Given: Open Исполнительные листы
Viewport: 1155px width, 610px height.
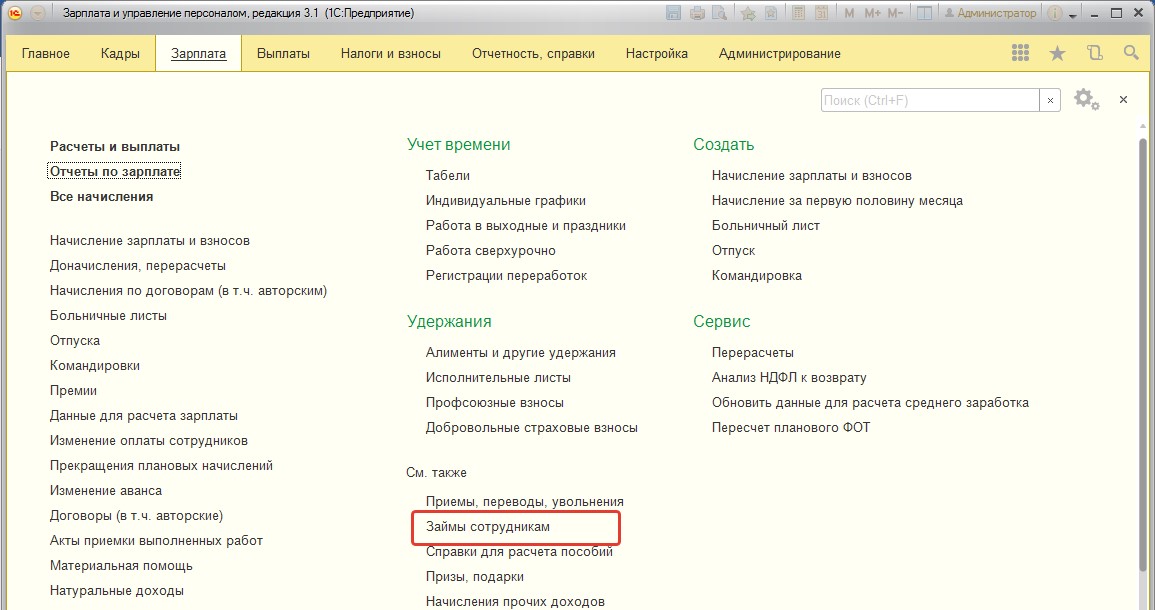Looking at the screenshot, I should 498,378.
